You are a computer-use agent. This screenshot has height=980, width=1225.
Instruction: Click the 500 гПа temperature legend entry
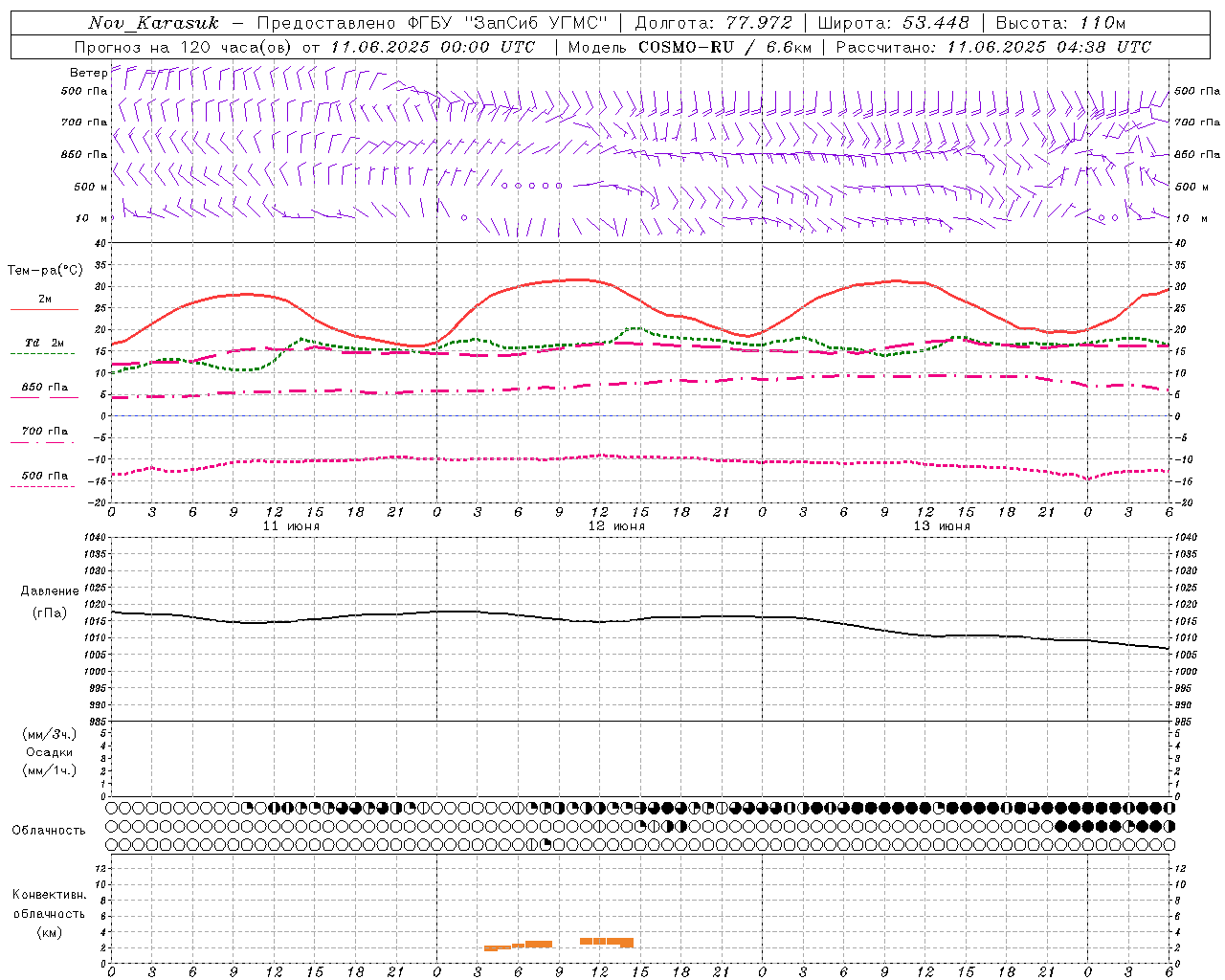pyautogui.click(x=45, y=476)
